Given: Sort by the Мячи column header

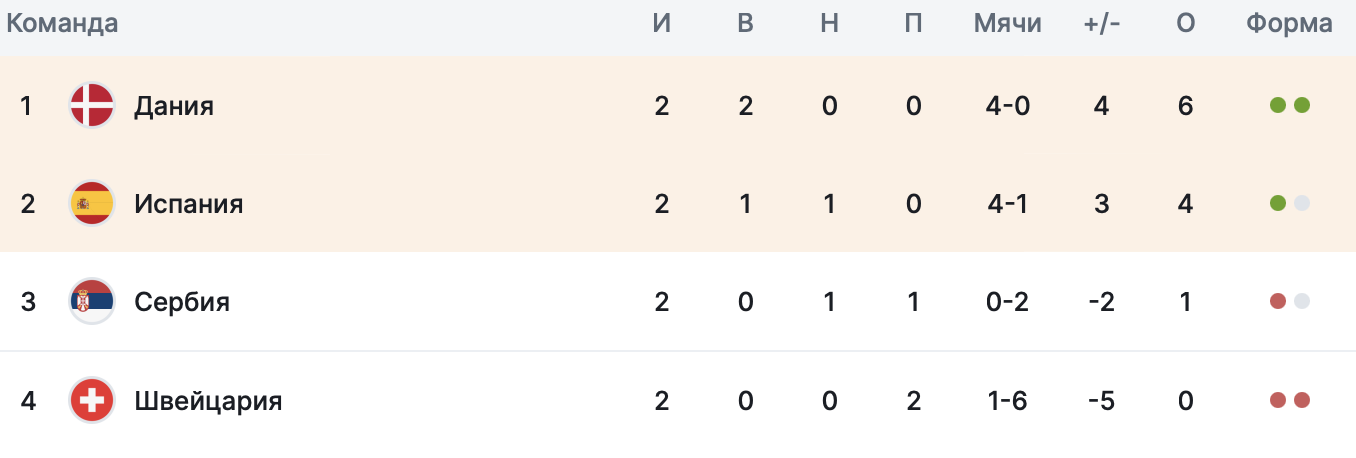Looking at the screenshot, I should 1008,24.
